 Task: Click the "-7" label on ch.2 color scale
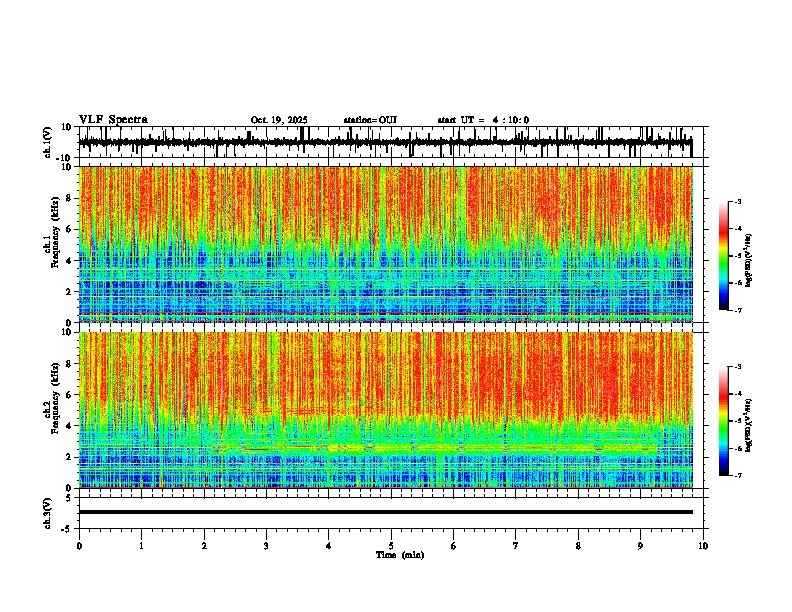pos(737,476)
